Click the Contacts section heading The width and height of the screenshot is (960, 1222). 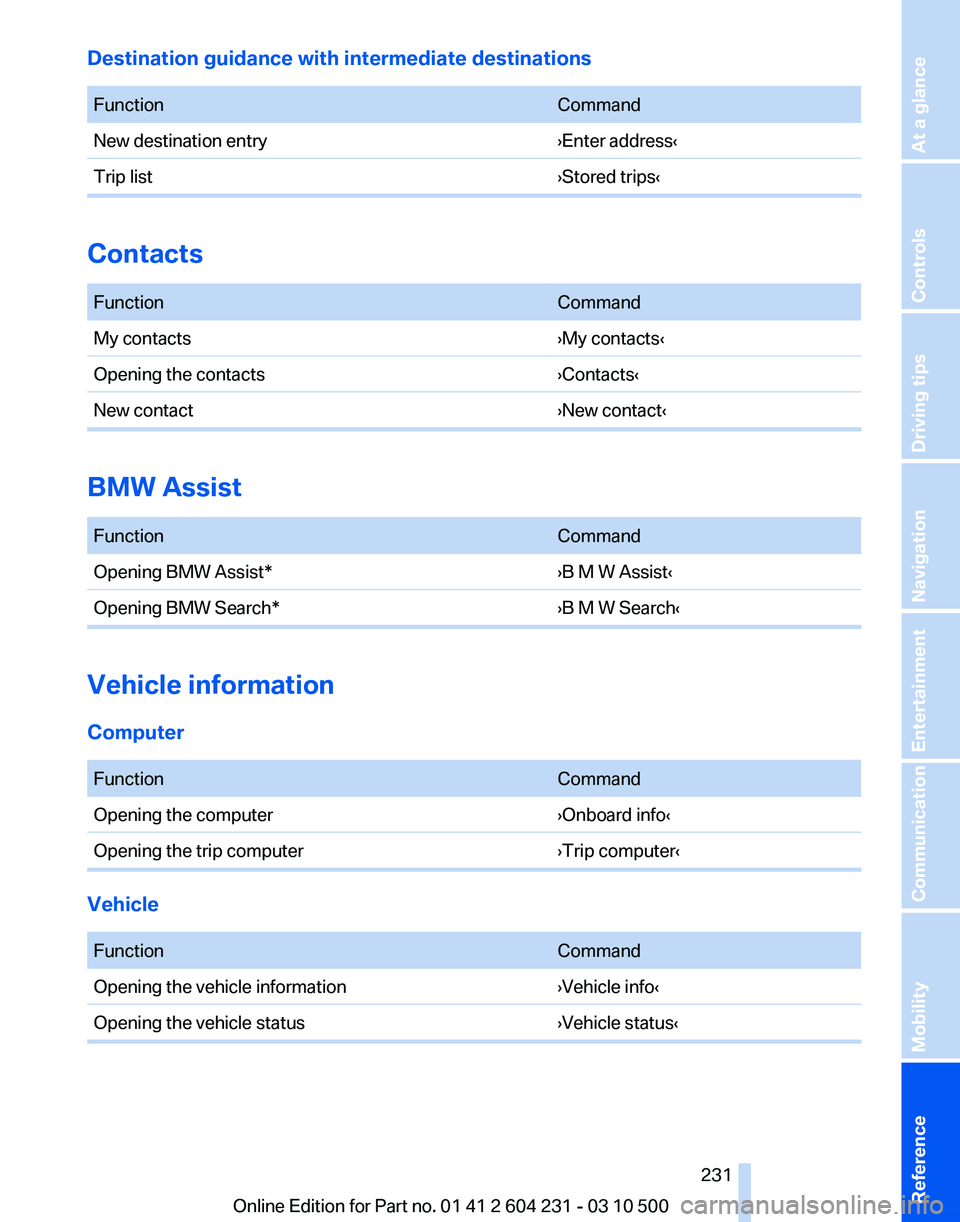click(145, 254)
